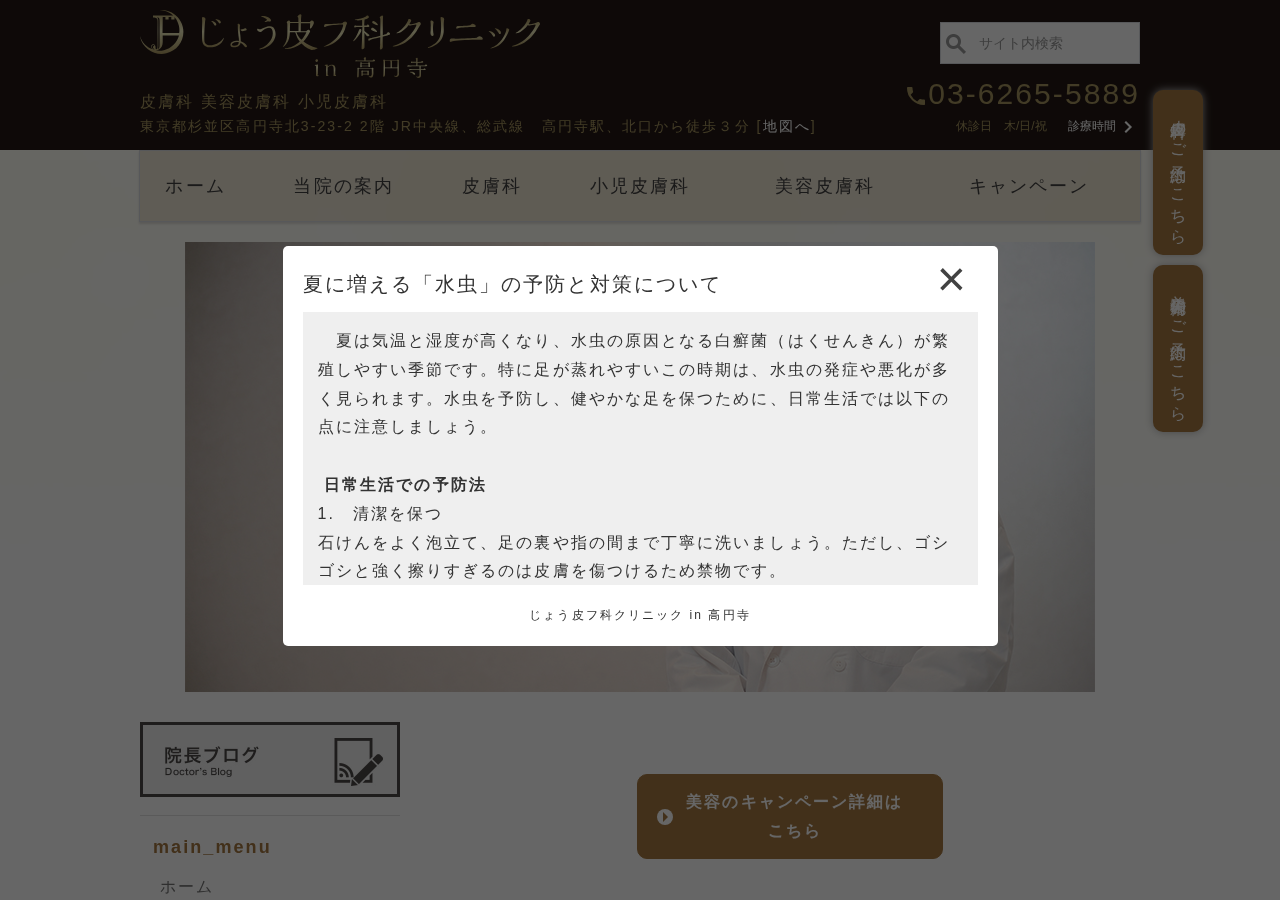Open the 診療時間 link with chevron
Image resolution: width=1280 pixels, height=900 pixels.
pos(1100,126)
